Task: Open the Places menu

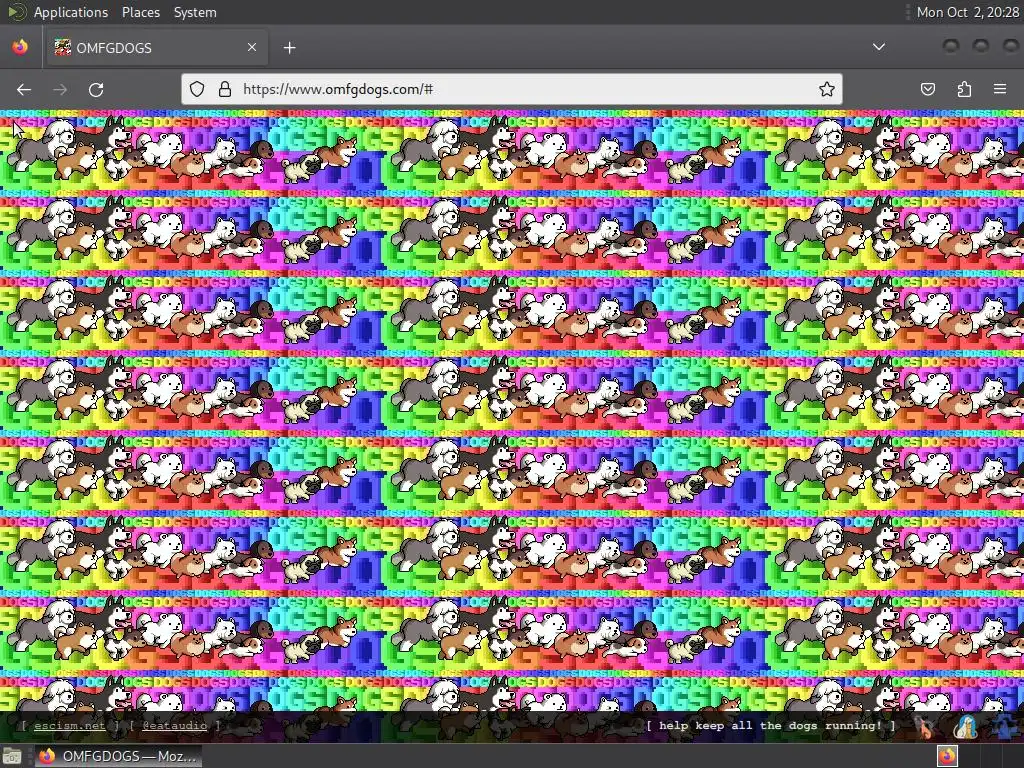Action: pyautogui.click(x=140, y=12)
